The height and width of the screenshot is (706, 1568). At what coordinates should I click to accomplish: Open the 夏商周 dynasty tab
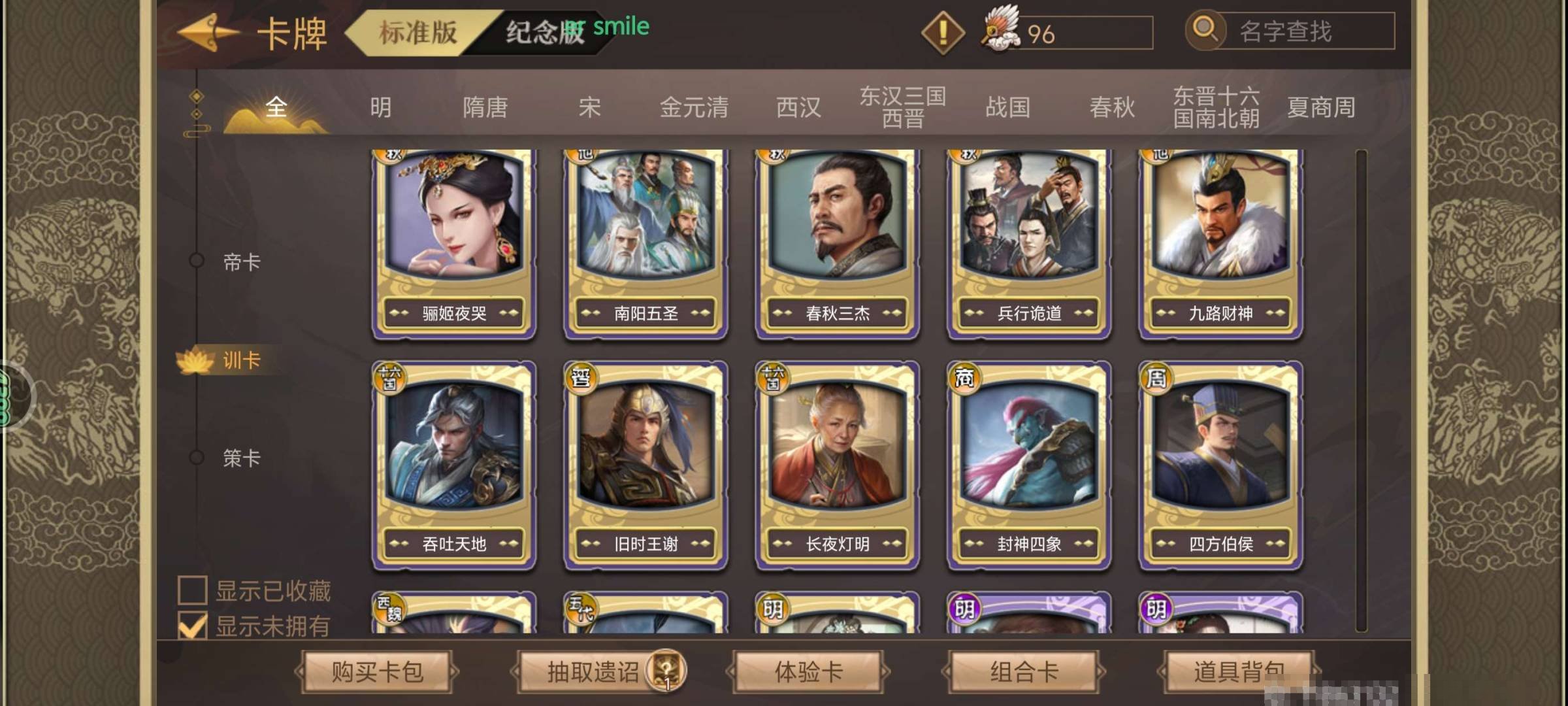(1321, 107)
